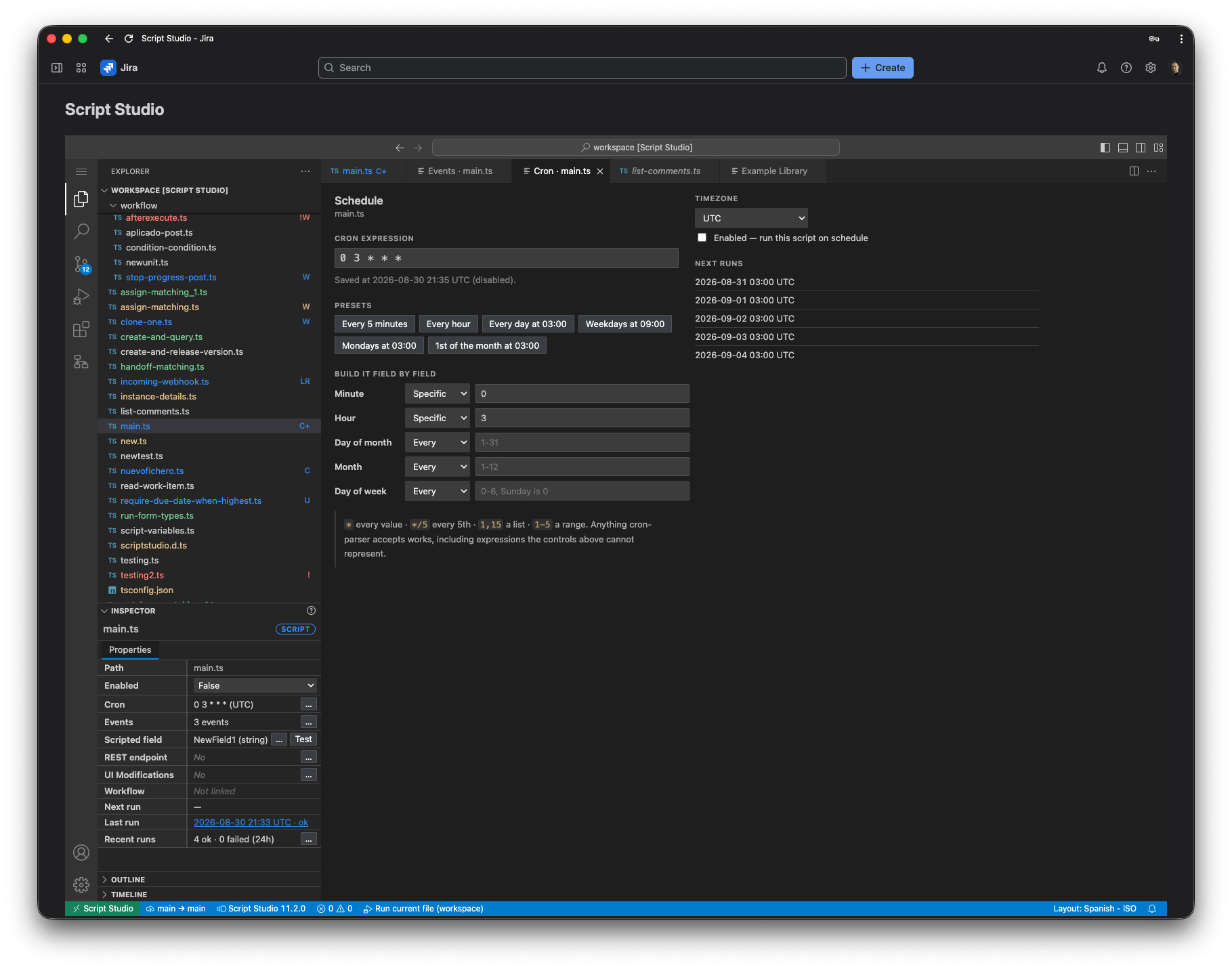Open the user profile avatar
The height and width of the screenshot is (969, 1232).
[1175, 68]
